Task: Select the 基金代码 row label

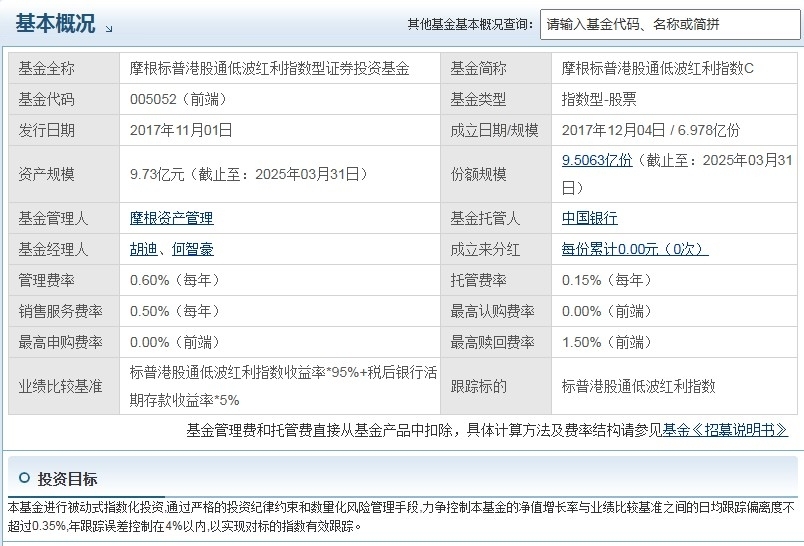Action: click(x=47, y=99)
